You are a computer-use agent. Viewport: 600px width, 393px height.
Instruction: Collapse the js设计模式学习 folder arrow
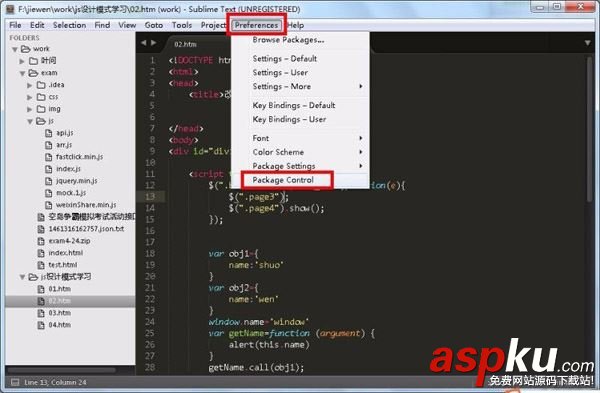pyautogui.click(x=22, y=277)
